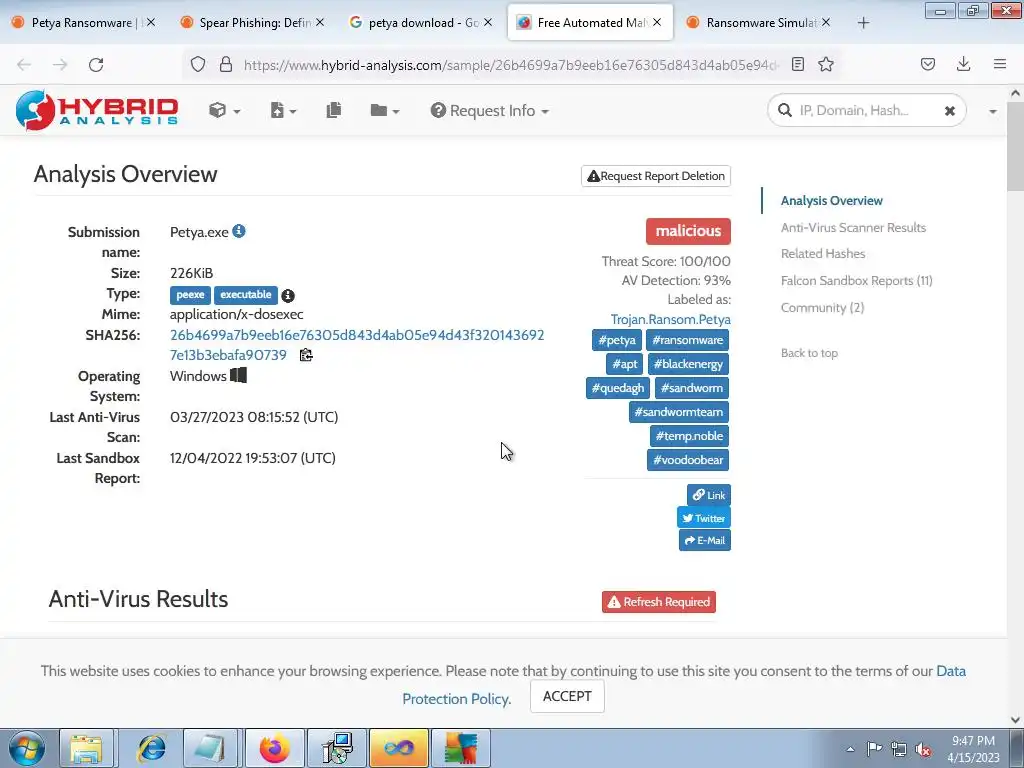Viewport: 1024px width, 768px height.
Task: Expand the Request Info menu
Action: click(489, 110)
